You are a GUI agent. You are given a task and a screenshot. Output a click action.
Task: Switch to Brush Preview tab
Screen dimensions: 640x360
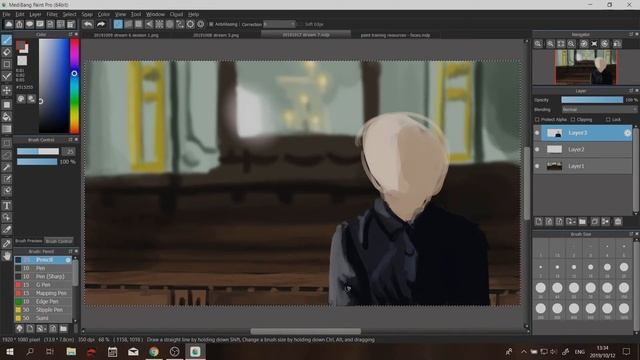(x=29, y=241)
